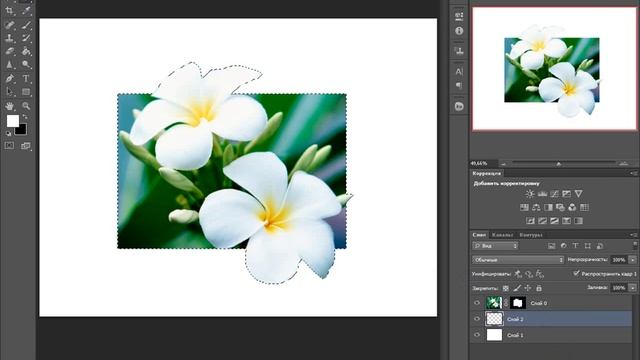Select the Type tool
640x360 pixels.
click(26, 78)
